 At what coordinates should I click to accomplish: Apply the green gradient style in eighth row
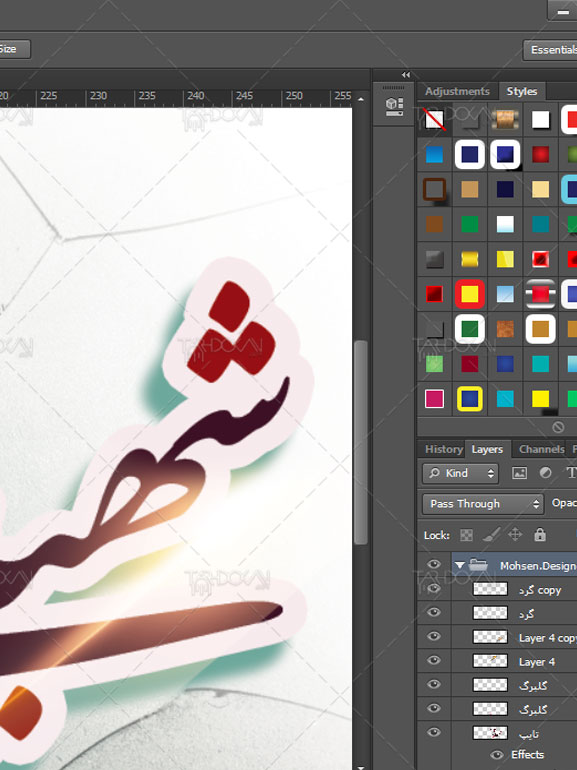[x=435, y=364]
